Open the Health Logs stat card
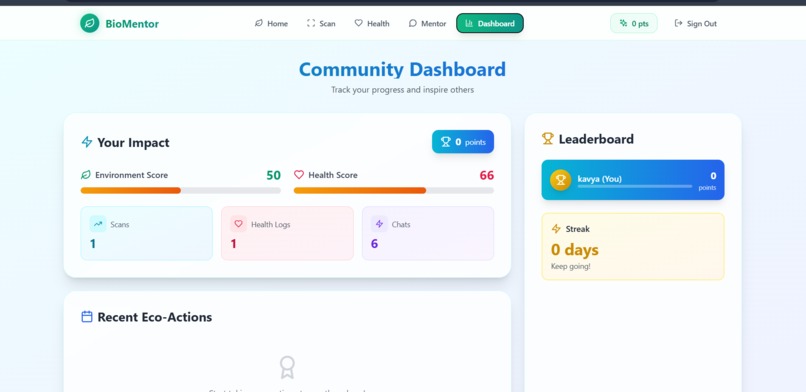 [x=287, y=233]
